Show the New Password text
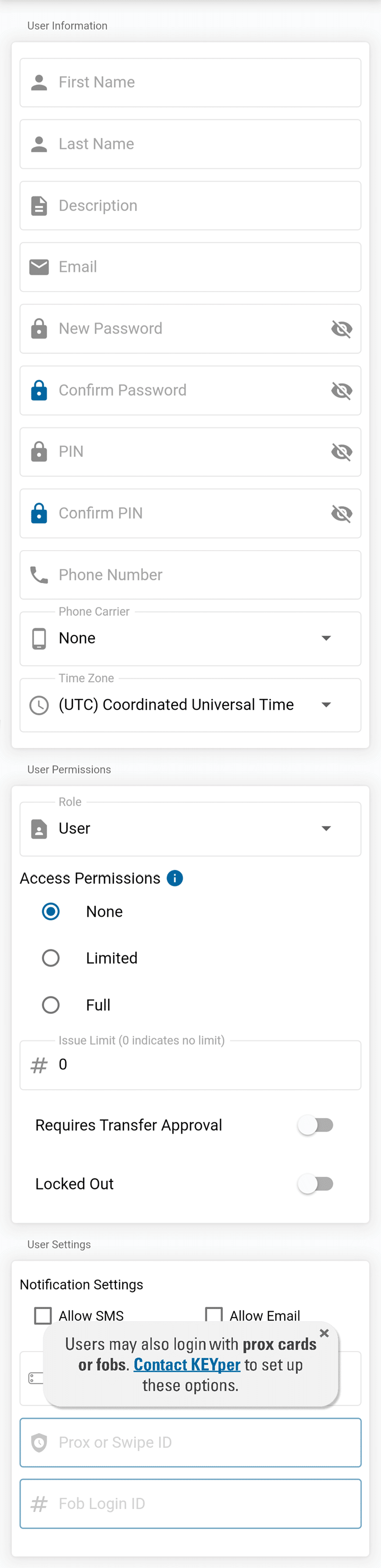The image size is (381, 1568). click(x=341, y=329)
